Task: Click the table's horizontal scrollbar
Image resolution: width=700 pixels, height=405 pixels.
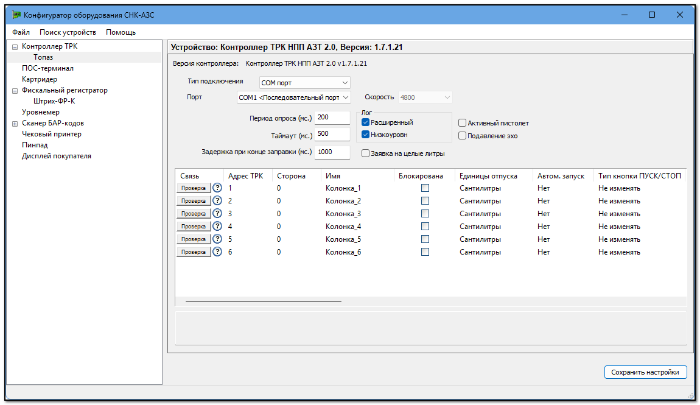Action: click(x=263, y=301)
